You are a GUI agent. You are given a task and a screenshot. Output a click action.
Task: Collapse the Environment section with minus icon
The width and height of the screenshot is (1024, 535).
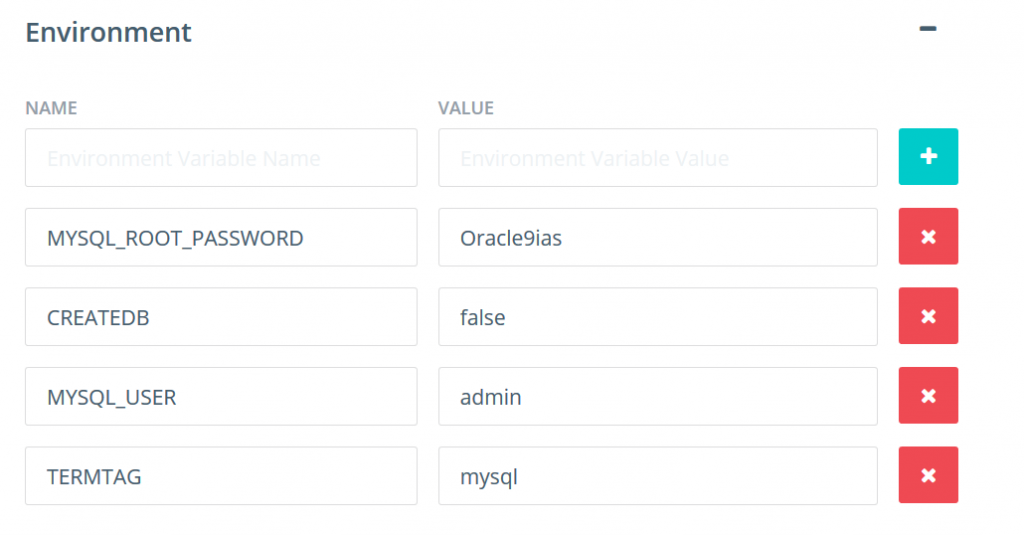coord(928,30)
